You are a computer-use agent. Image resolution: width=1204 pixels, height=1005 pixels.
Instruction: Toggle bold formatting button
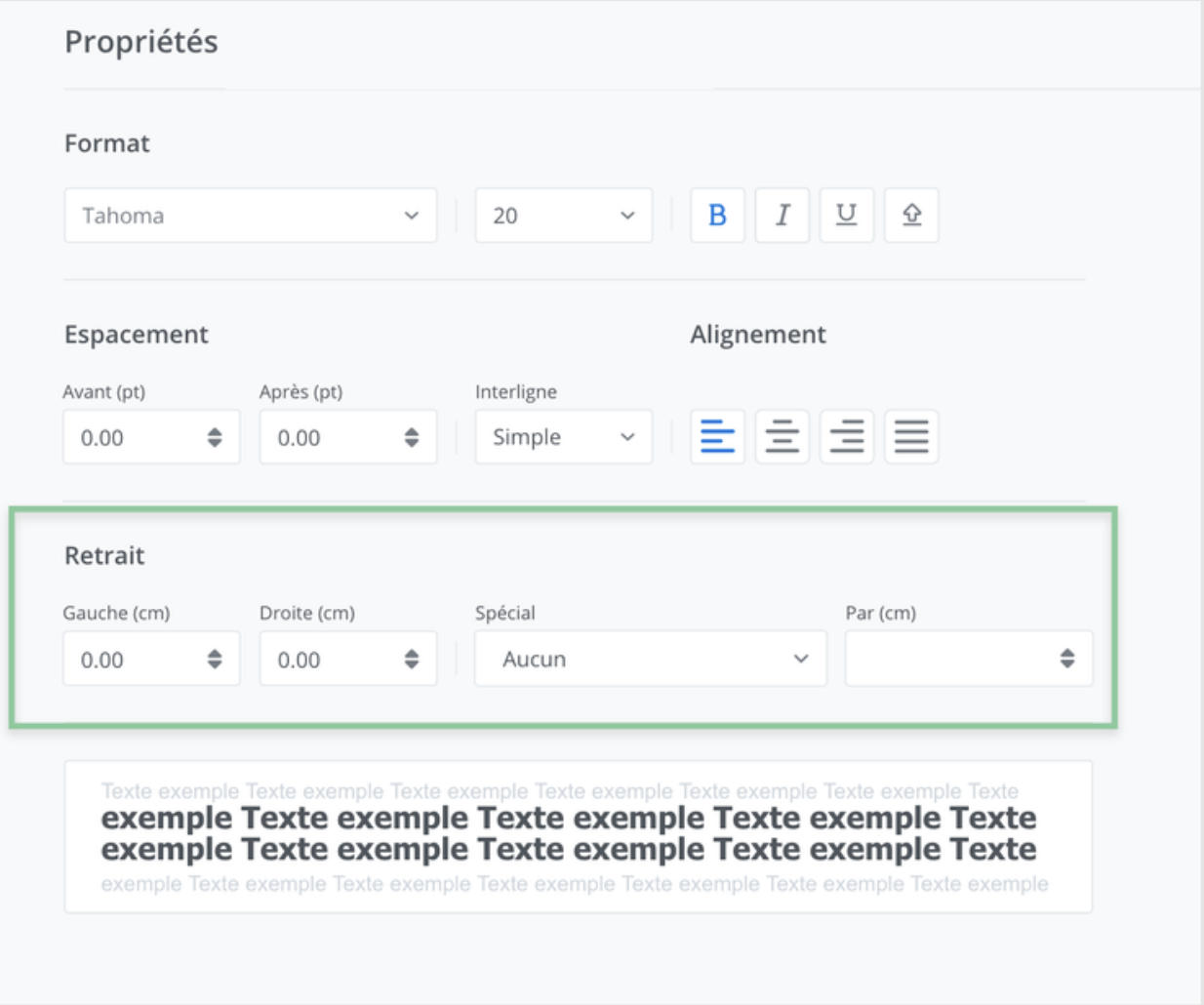[717, 216]
